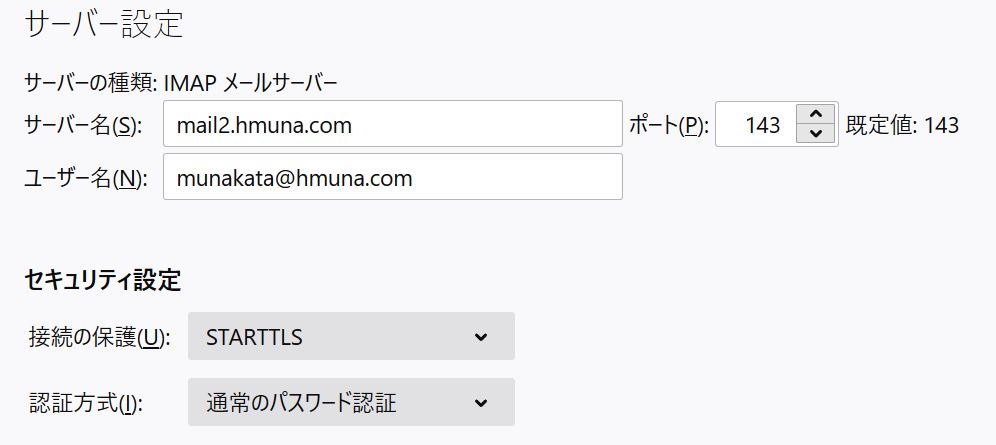Image resolution: width=996 pixels, height=445 pixels.
Task: Click the ユーザー名(N) label
Action: coord(85,178)
